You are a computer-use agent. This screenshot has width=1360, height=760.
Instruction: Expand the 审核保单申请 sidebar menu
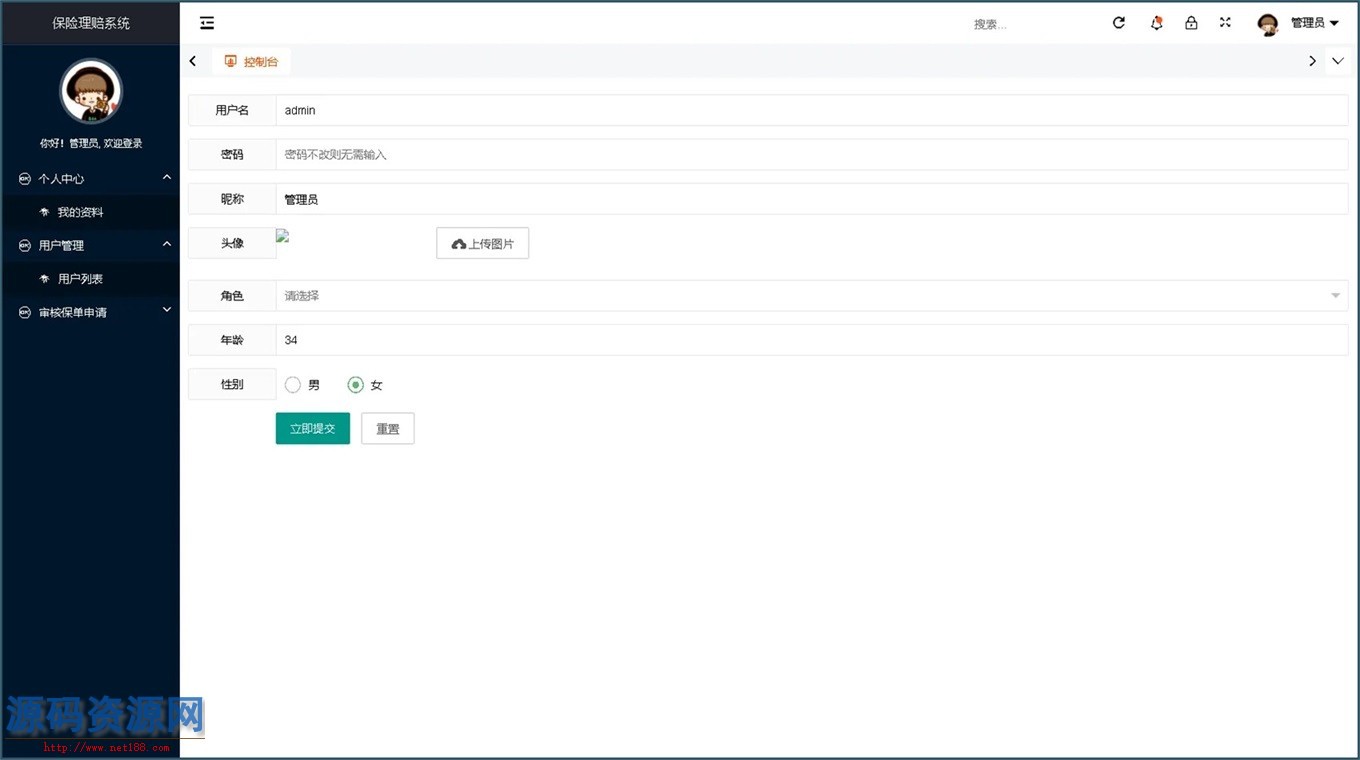click(x=90, y=312)
